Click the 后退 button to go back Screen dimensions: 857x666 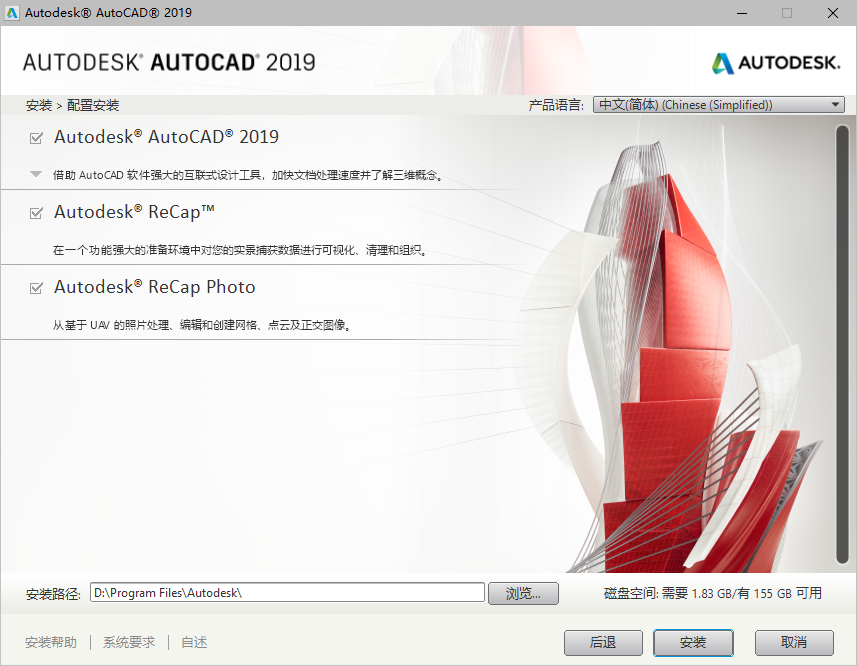coord(603,643)
